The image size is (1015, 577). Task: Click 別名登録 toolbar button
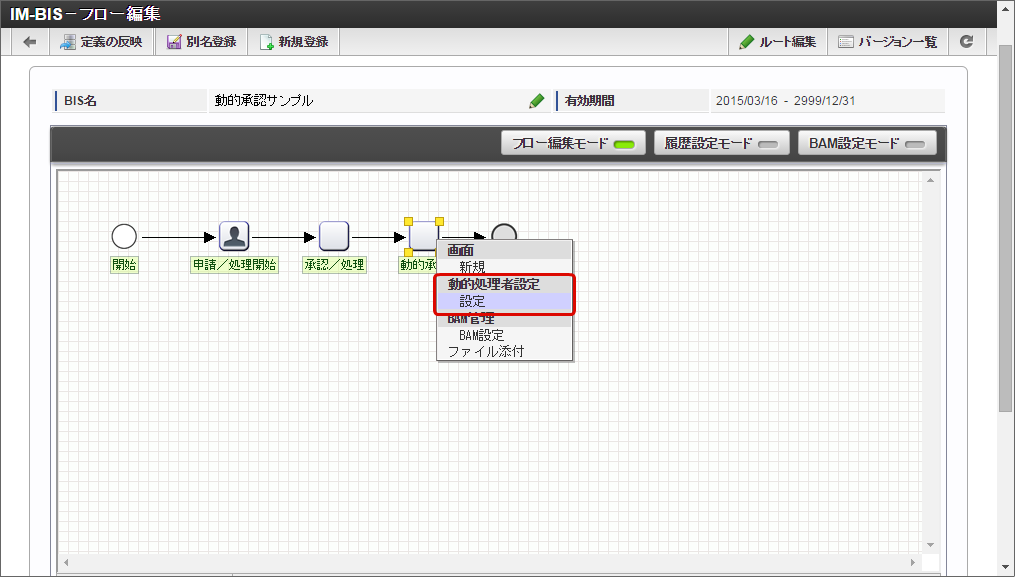click(201, 42)
